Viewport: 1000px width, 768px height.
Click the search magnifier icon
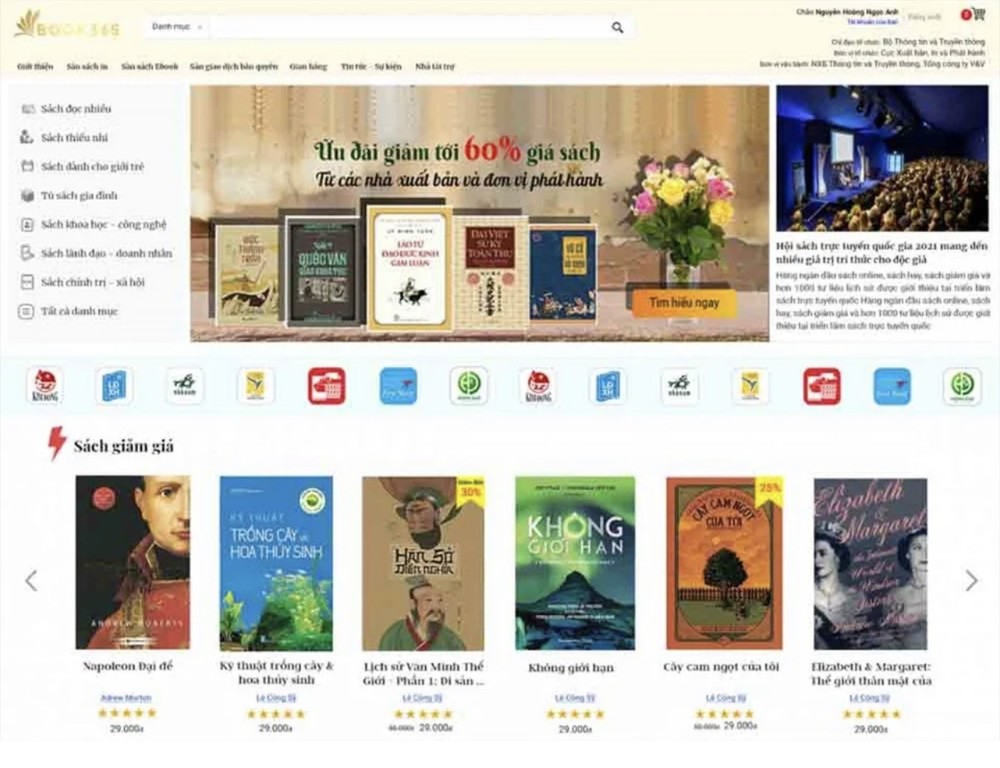click(617, 27)
